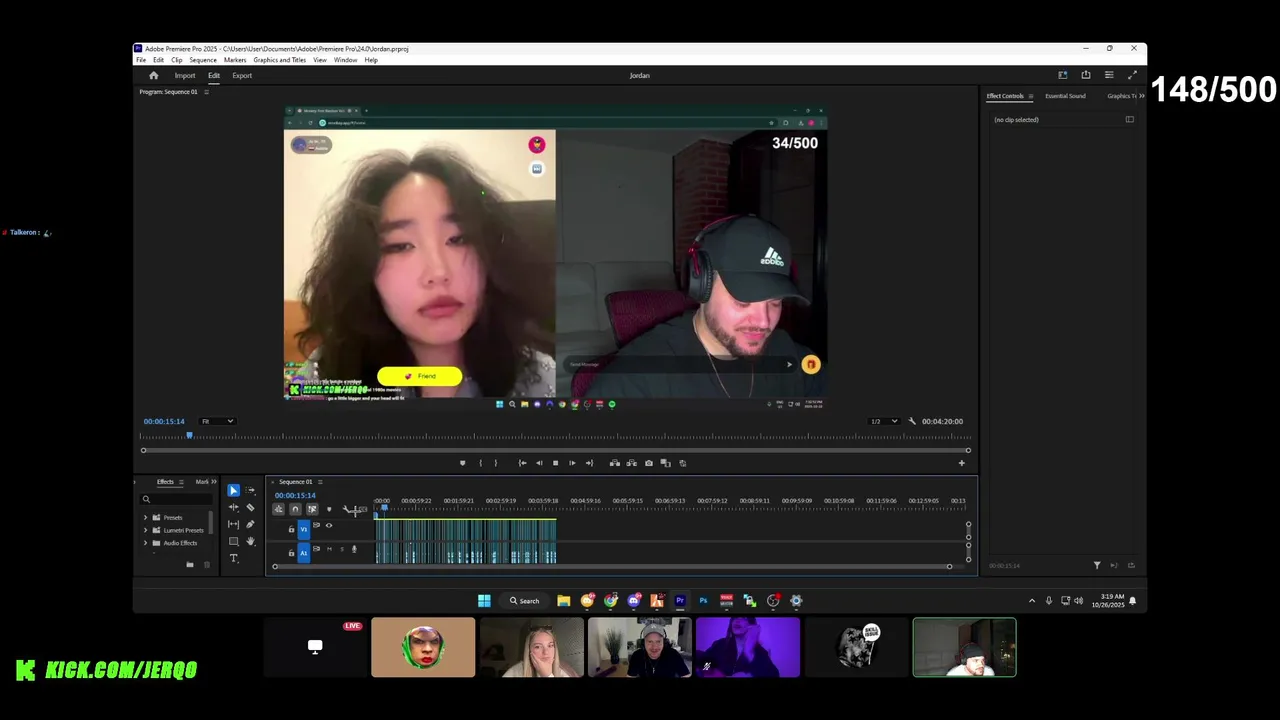Select the Slip tool
The image size is (1280, 720).
(x=233, y=524)
